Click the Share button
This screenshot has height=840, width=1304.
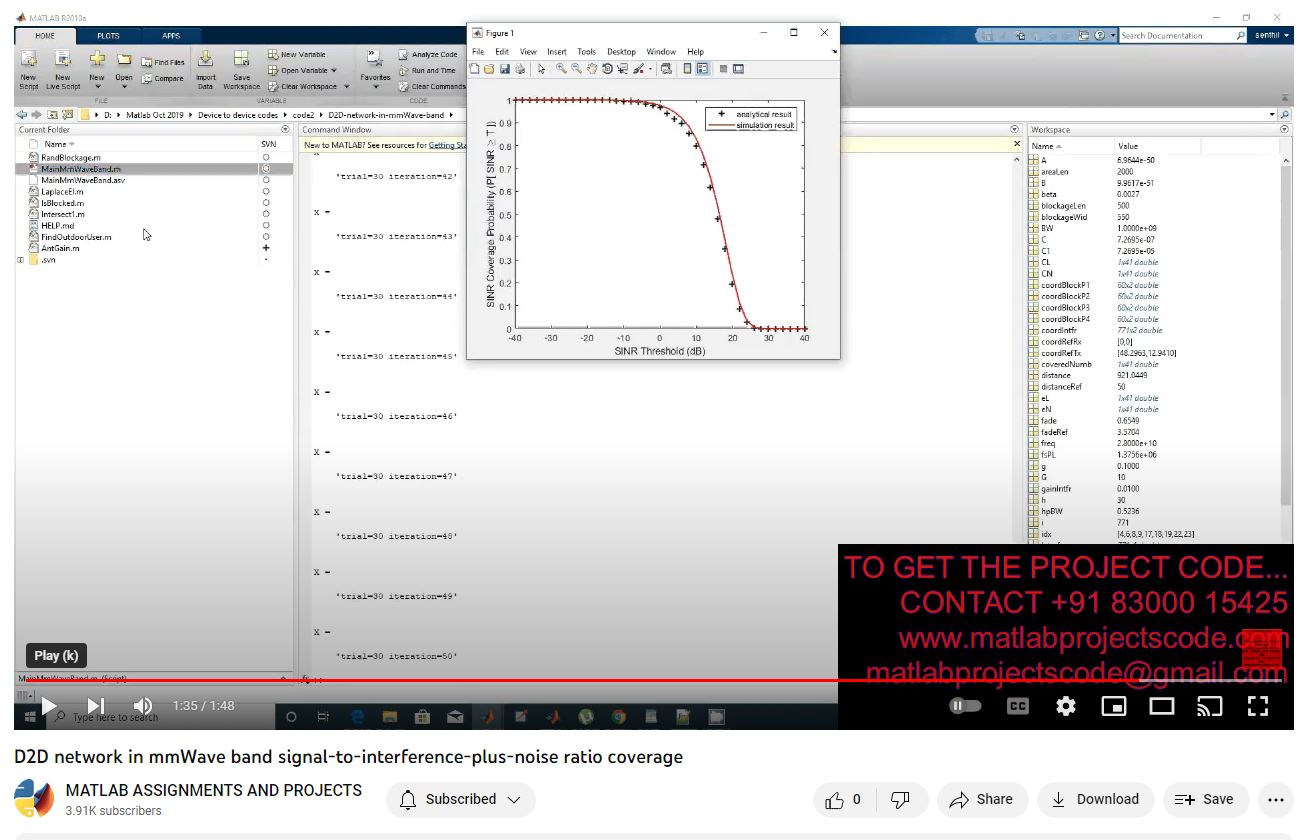coord(981,799)
